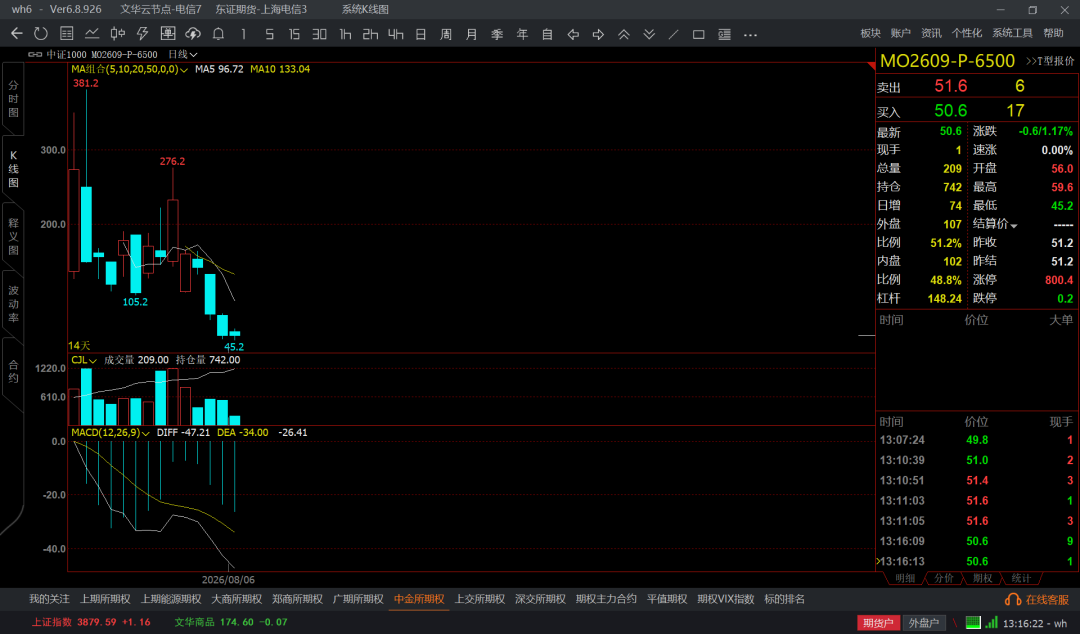Screen dimensions: 1080x634
Task: Click the double up chevron icon
Action: [623, 34]
